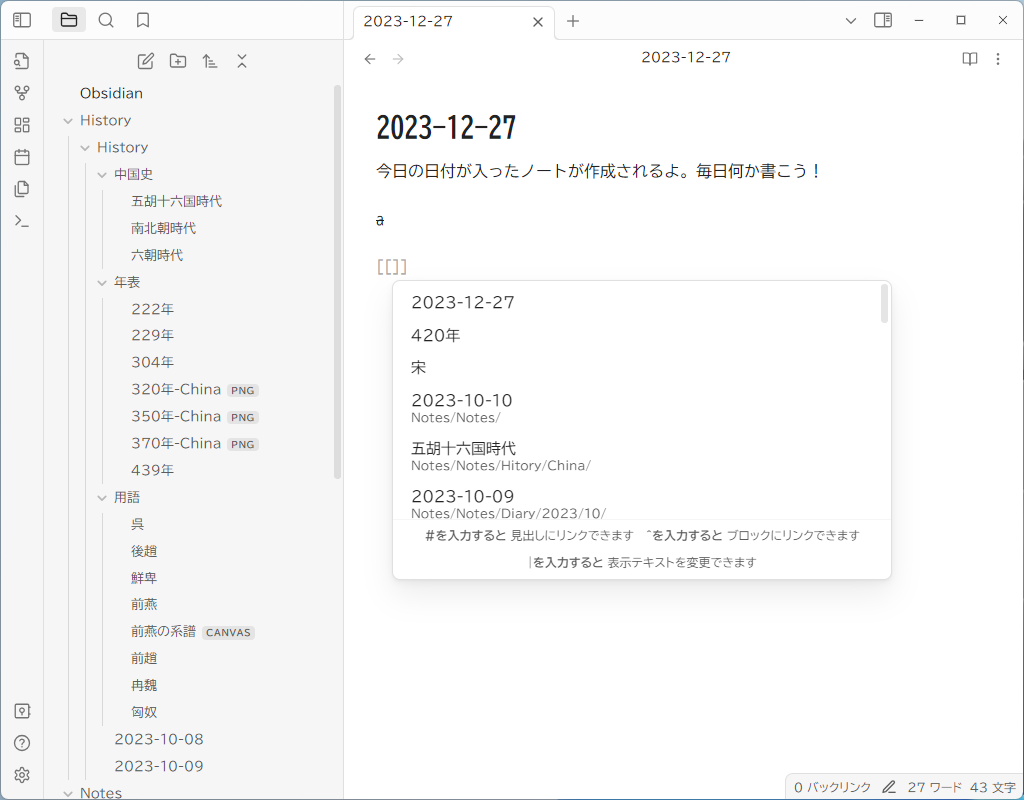Collapse the 年表 folder
This screenshot has width=1024, height=800.
tap(102, 282)
